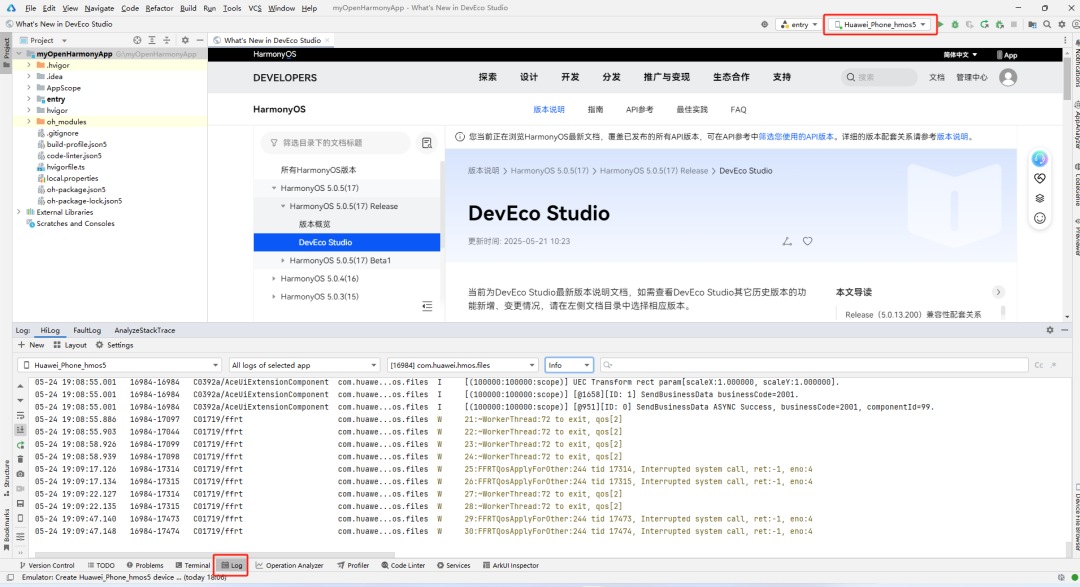Expand the oh_modules folder
This screenshot has width=1080, height=587.
[29, 122]
